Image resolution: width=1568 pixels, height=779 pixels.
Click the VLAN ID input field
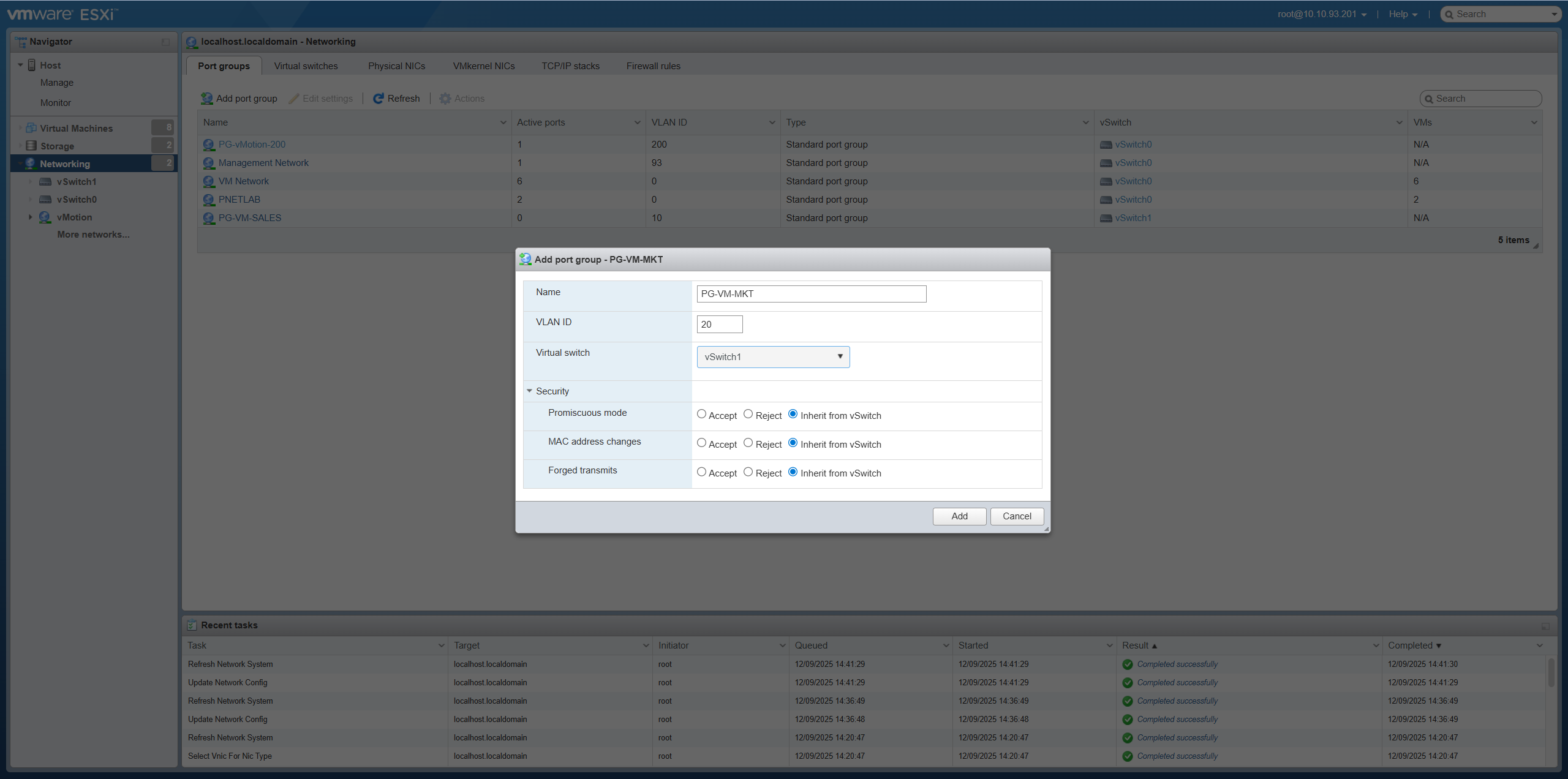coord(719,324)
